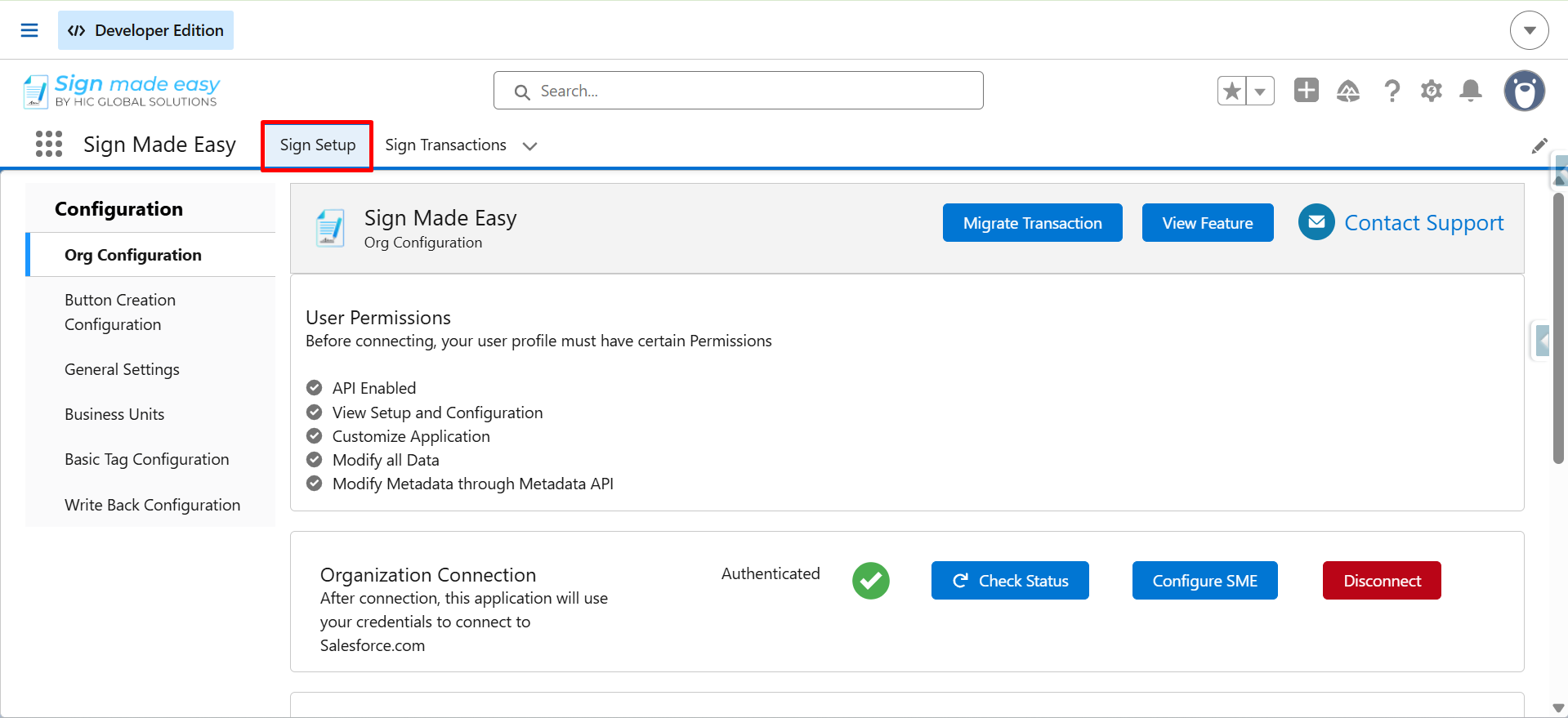
Task: Open Business Units section
Action: pyautogui.click(x=151, y=414)
